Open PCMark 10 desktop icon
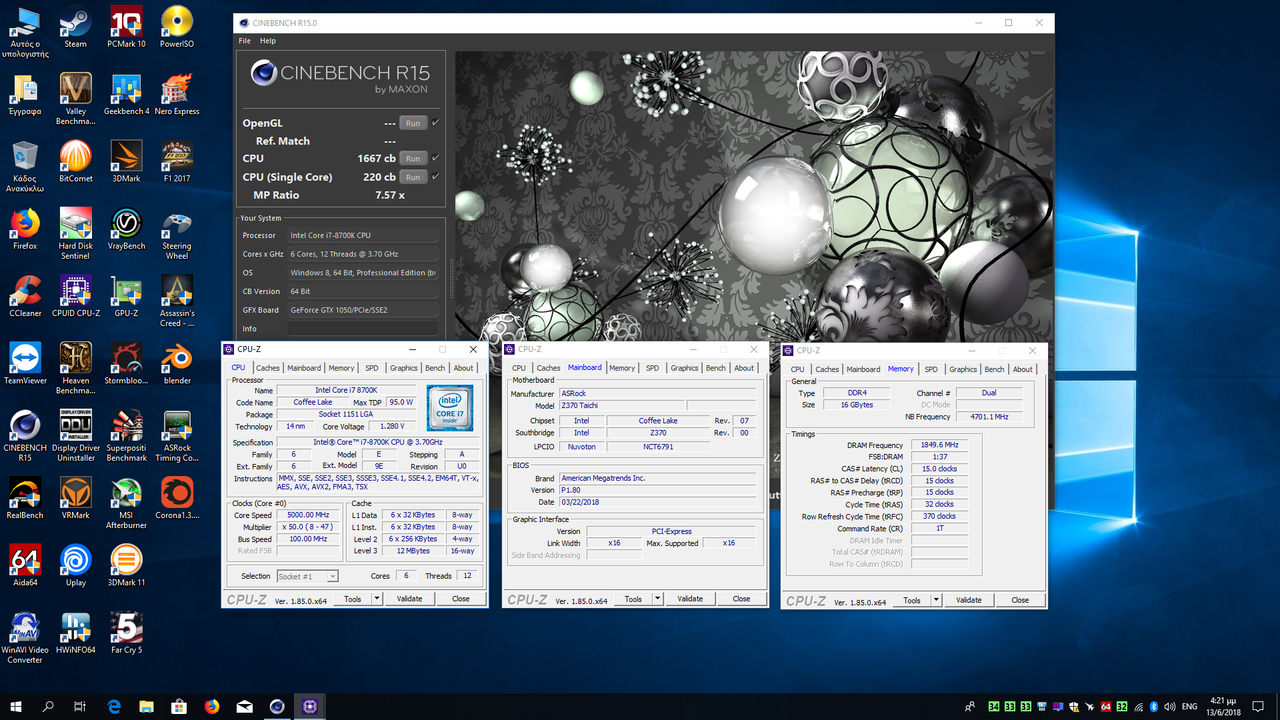This screenshot has width=1280, height=720. (x=126, y=27)
